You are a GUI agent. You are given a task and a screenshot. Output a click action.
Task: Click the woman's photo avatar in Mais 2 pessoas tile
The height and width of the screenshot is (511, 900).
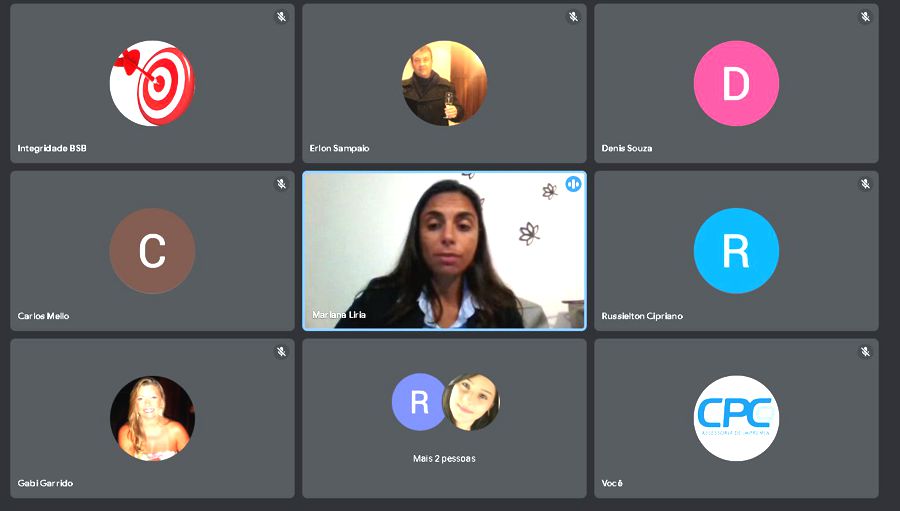coord(471,402)
